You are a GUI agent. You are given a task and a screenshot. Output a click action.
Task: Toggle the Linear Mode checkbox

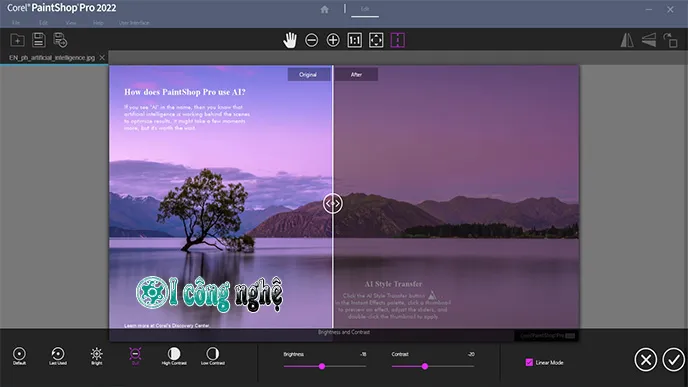click(x=529, y=362)
